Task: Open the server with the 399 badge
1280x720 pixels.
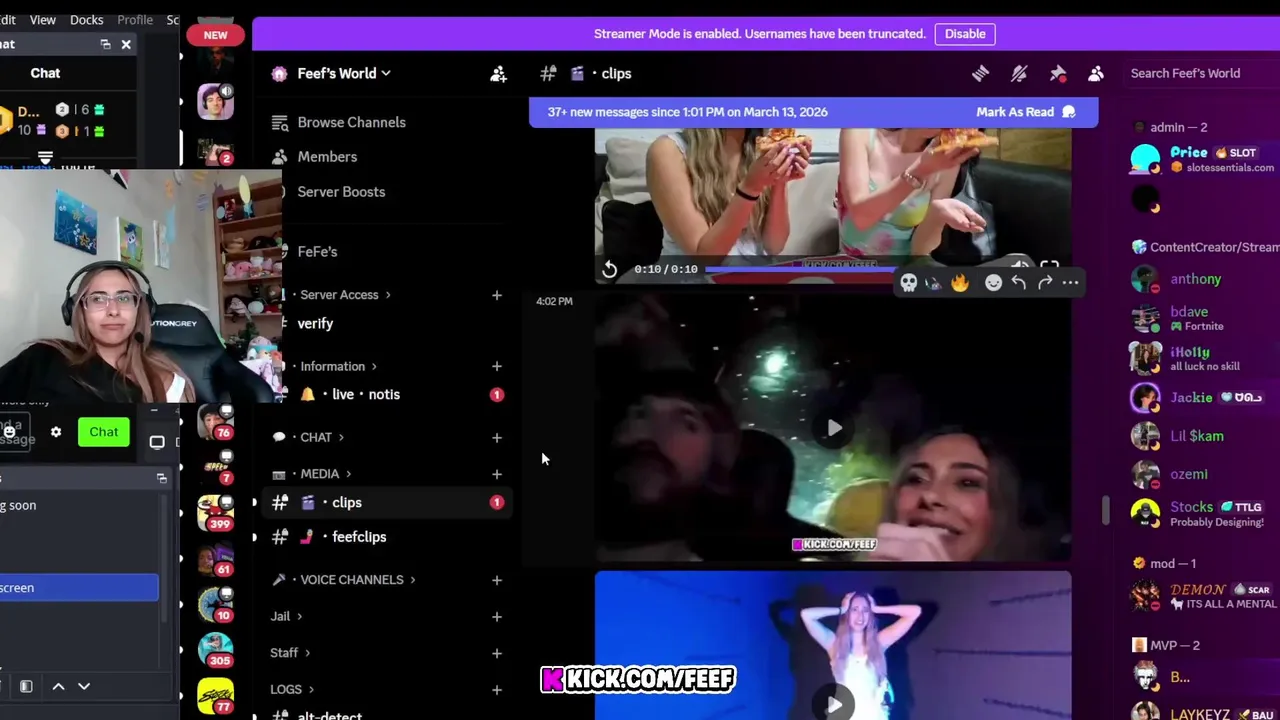Action: pos(215,511)
